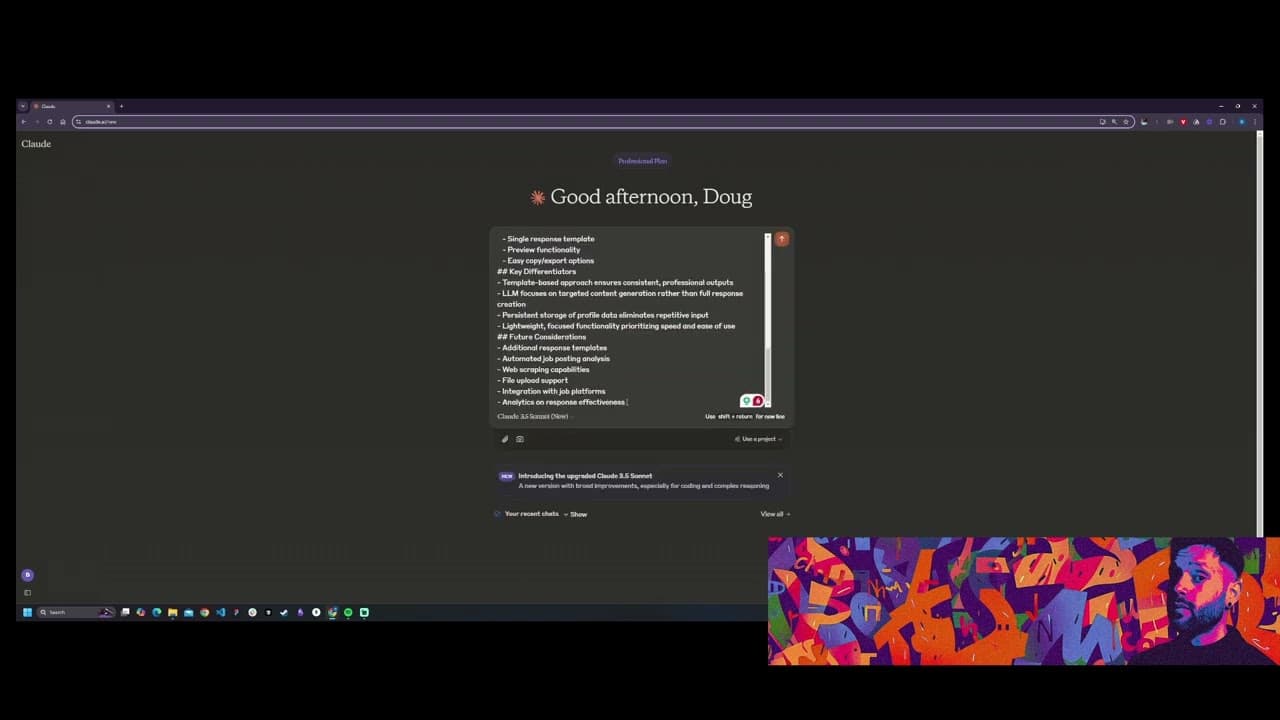Send the message with the orange arrow button
The image size is (1280, 720).
point(781,239)
